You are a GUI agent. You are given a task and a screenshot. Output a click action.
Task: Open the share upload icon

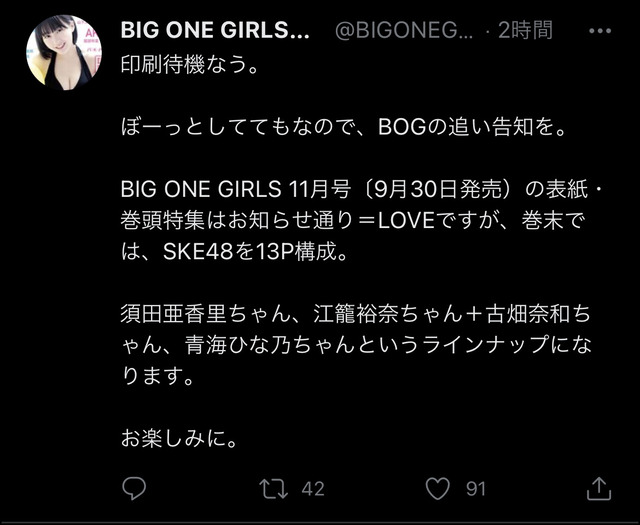tap(599, 489)
